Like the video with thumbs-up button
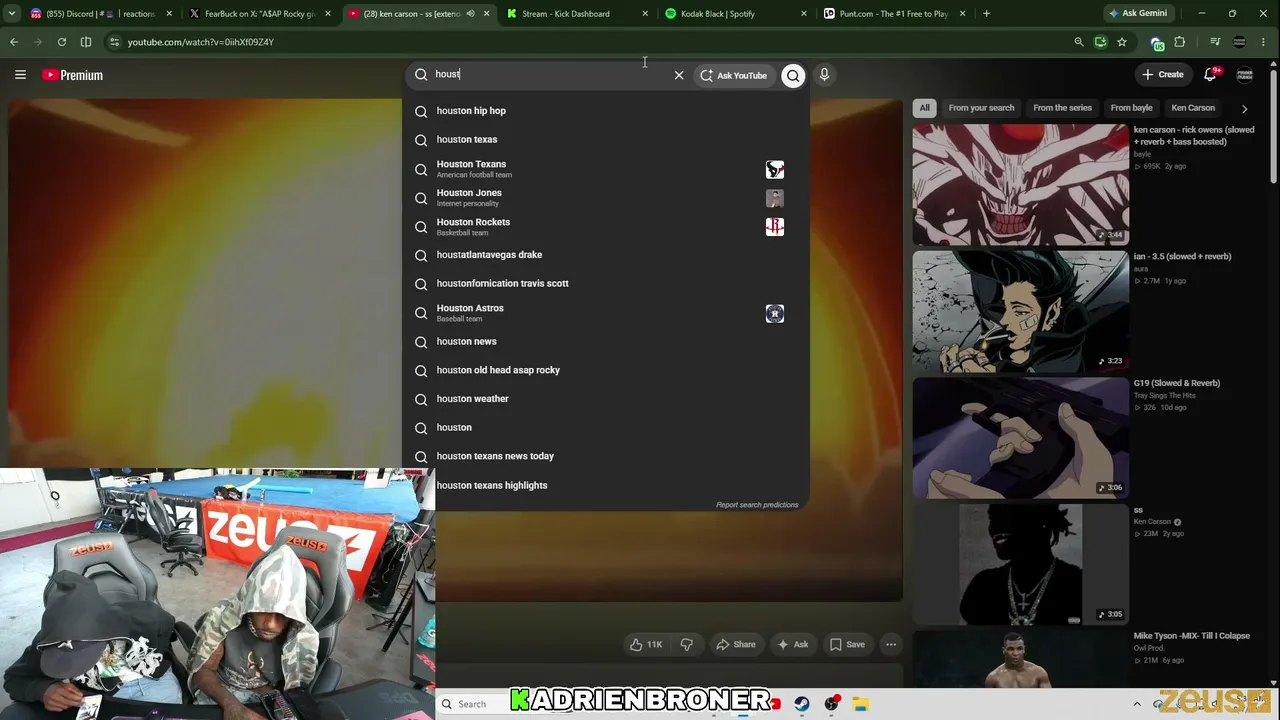The image size is (1280, 720). [x=646, y=645]
